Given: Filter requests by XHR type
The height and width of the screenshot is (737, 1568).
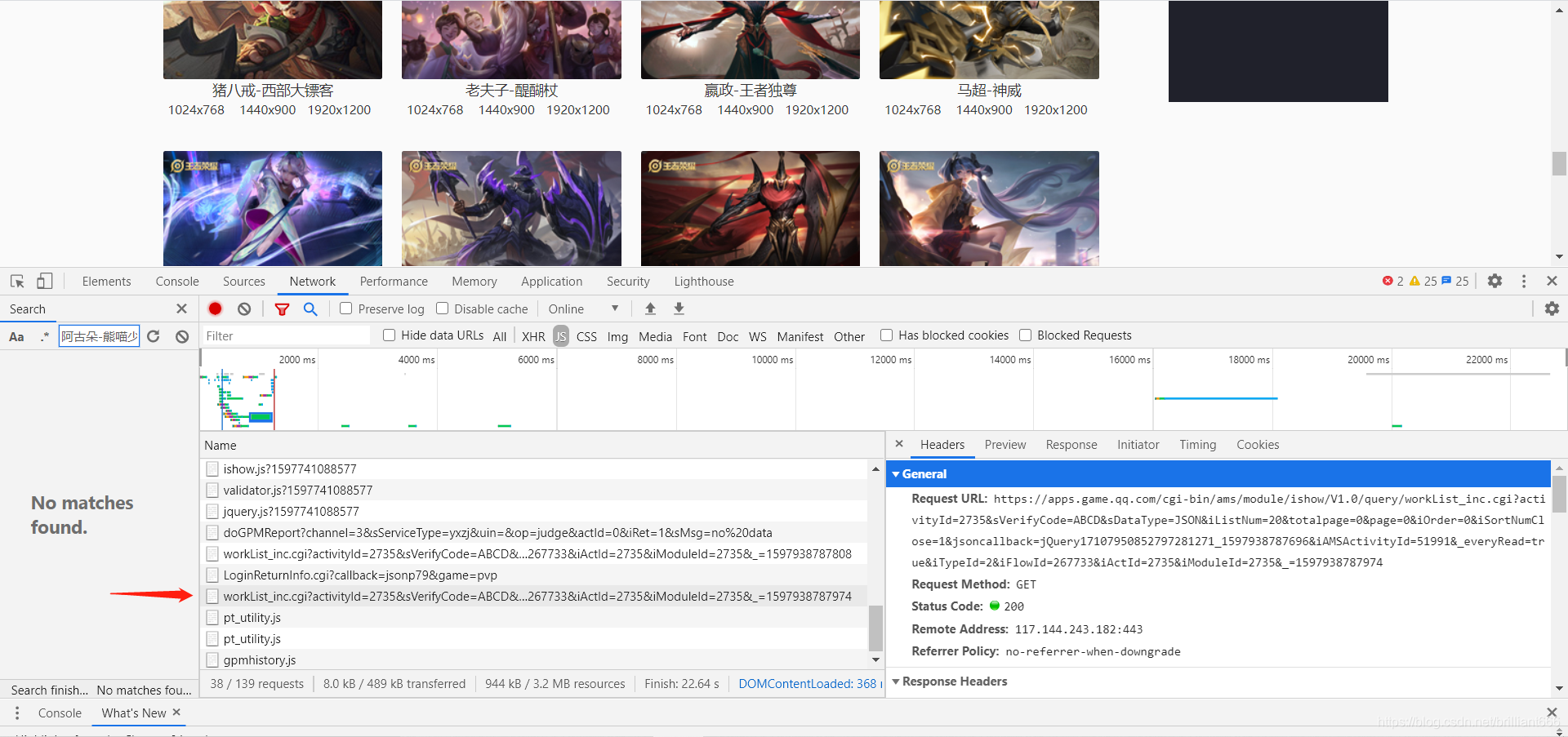Looking at the screenshot, I should 533,336.
